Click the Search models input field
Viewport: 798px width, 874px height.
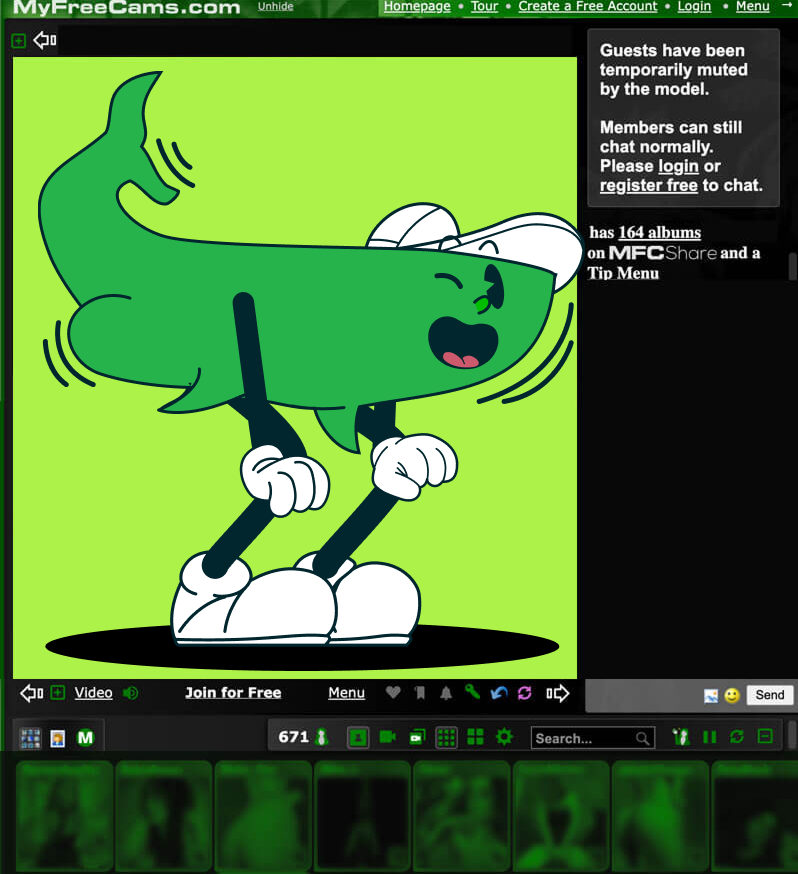[x=584, y=738]
